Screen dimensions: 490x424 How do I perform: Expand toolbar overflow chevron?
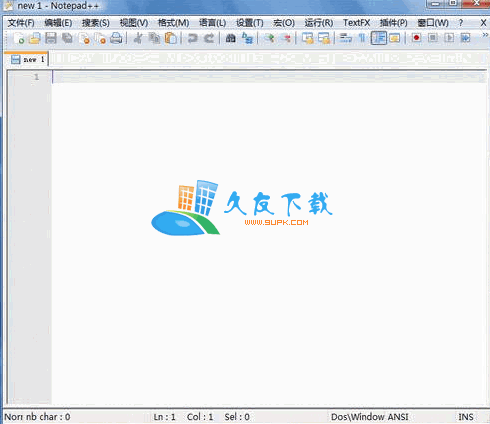485,35
